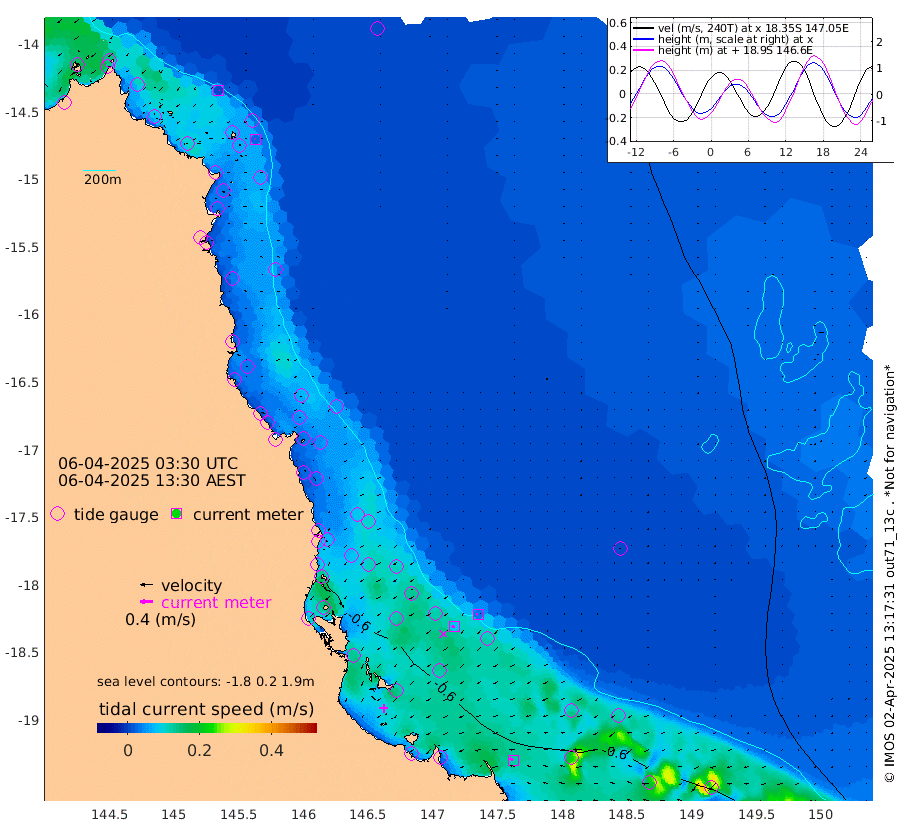Click the black line sample in the inset legend
Viewport: 900px width, 834px height.
[x=643, y=28]
